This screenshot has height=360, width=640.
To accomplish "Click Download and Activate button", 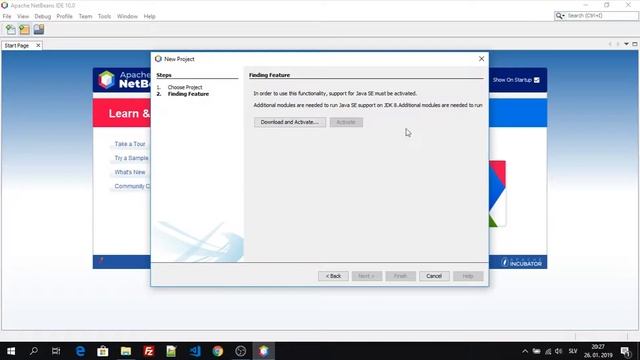I will (x=290, y=122).
